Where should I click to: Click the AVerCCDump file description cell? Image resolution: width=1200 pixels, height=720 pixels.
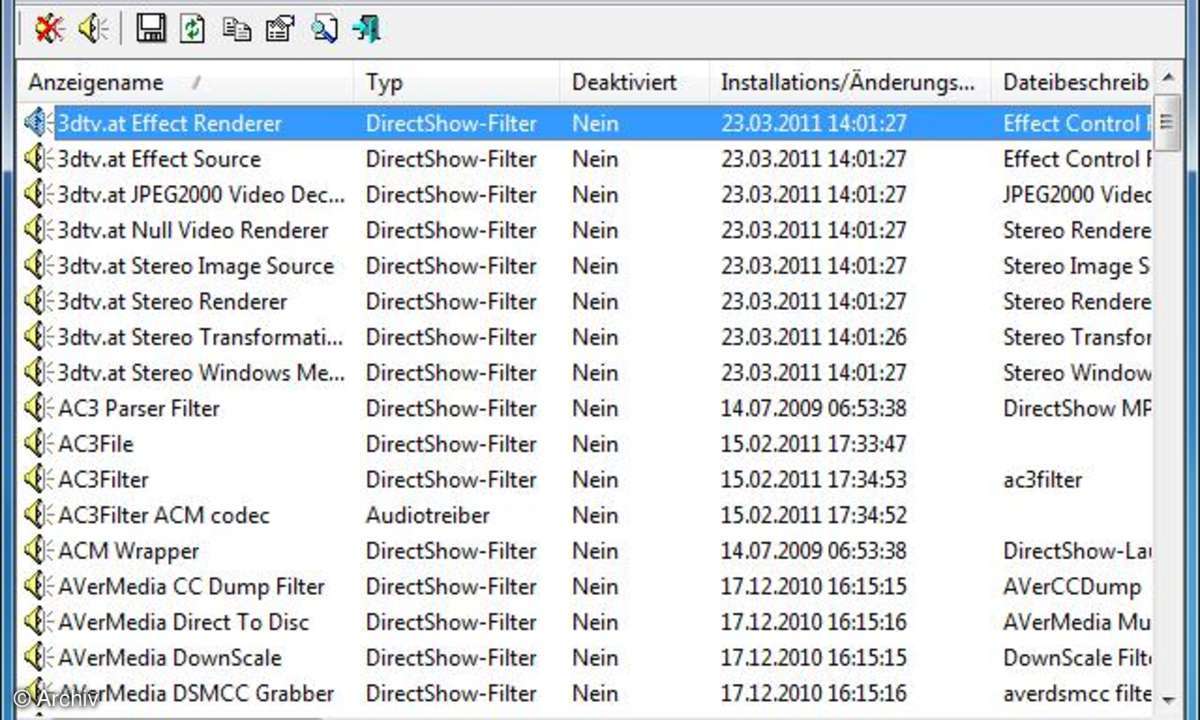[x=1072, y=586]
